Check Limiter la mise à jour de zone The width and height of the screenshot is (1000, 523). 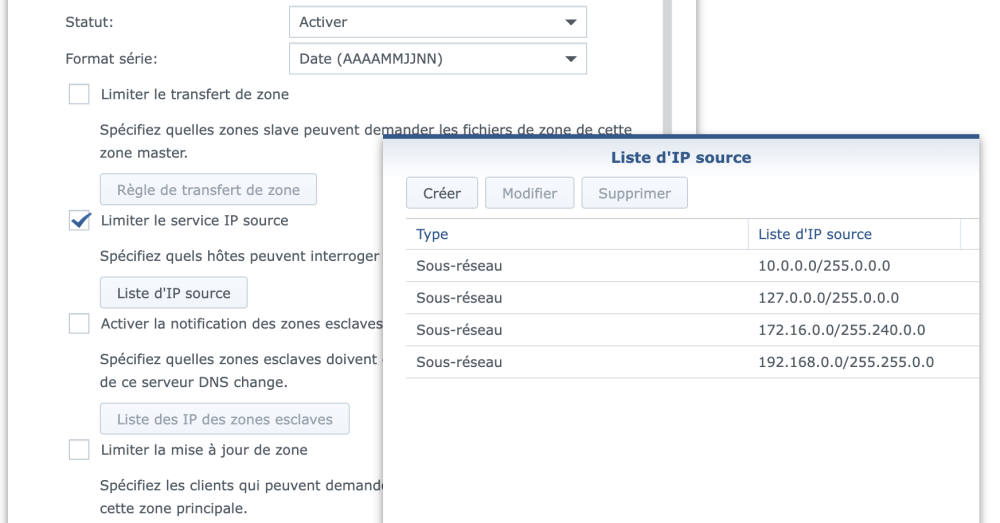tap(78, 449)
